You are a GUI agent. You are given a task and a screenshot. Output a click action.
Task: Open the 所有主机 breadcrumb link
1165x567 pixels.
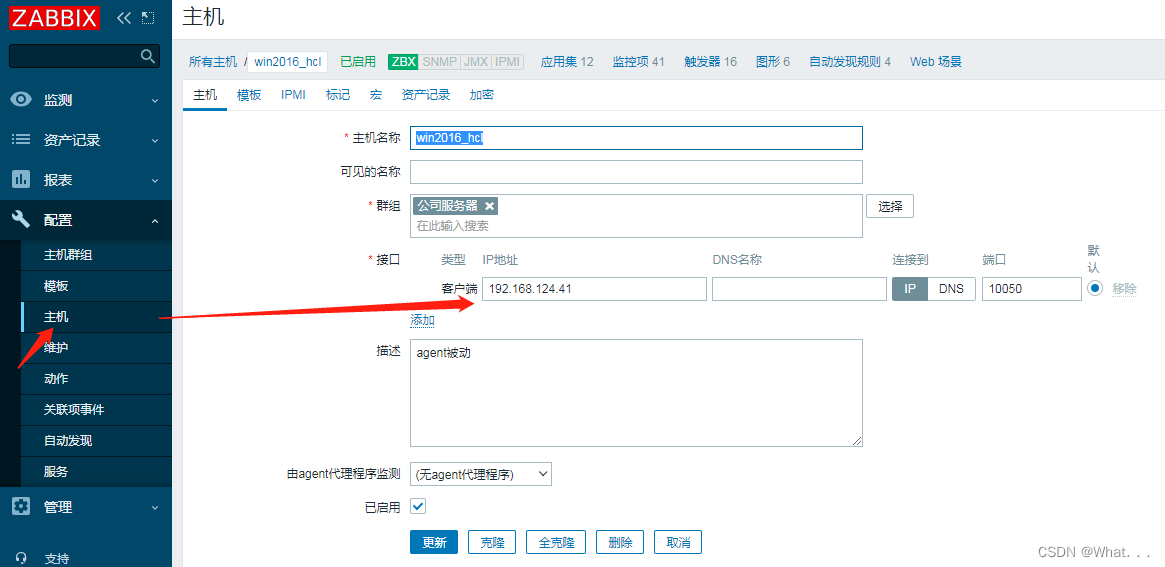click(213, 62)
